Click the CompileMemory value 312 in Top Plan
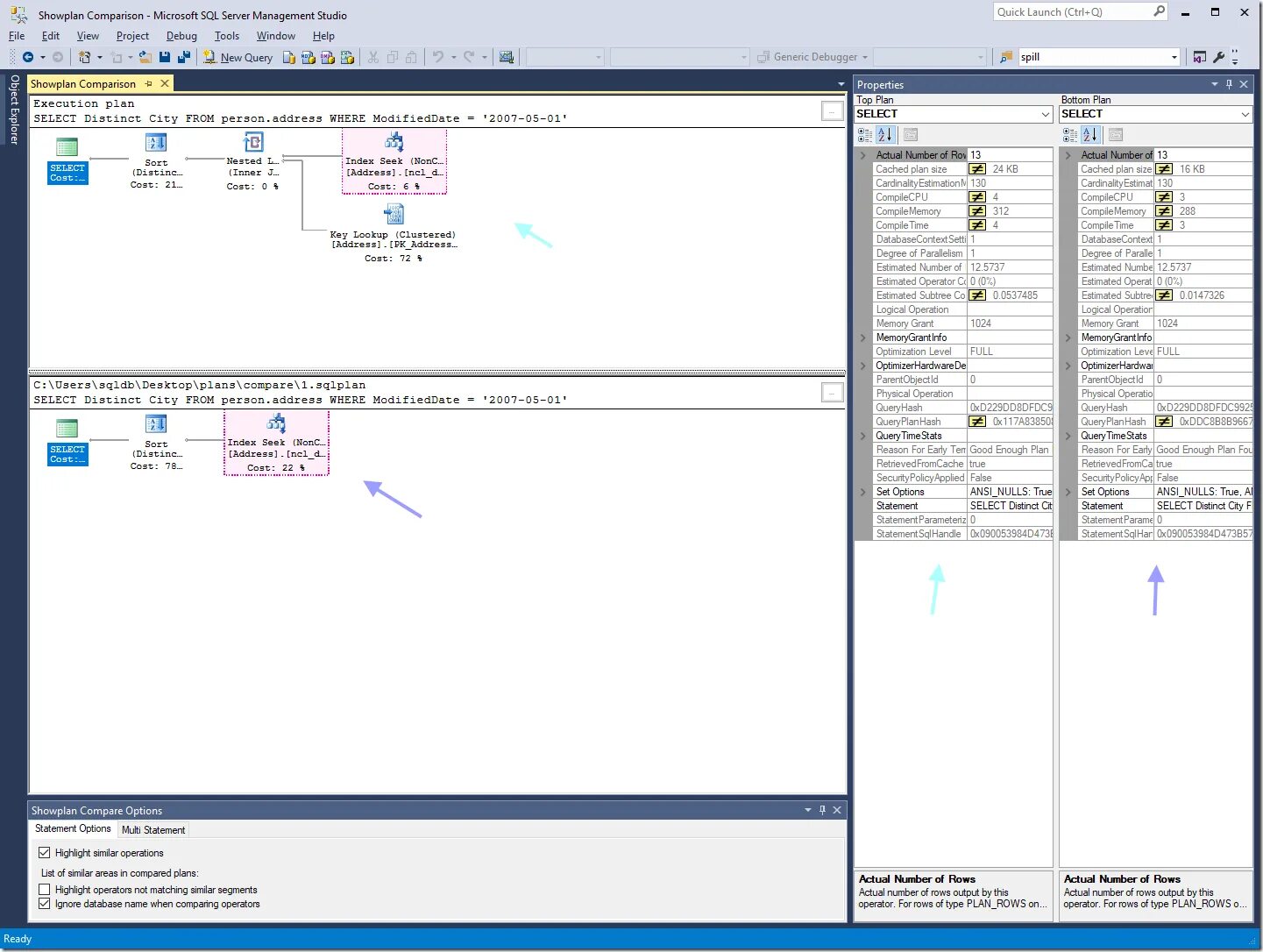 [1001, 211]
